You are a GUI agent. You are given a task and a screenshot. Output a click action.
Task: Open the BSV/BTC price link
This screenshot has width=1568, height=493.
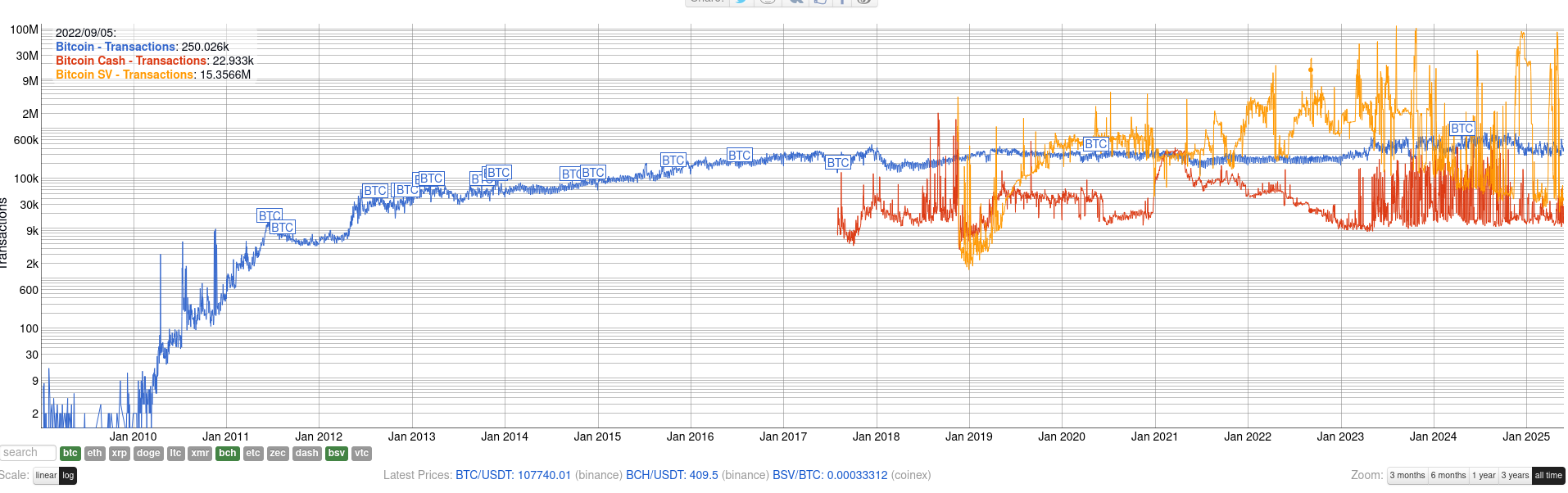(830, 476)
